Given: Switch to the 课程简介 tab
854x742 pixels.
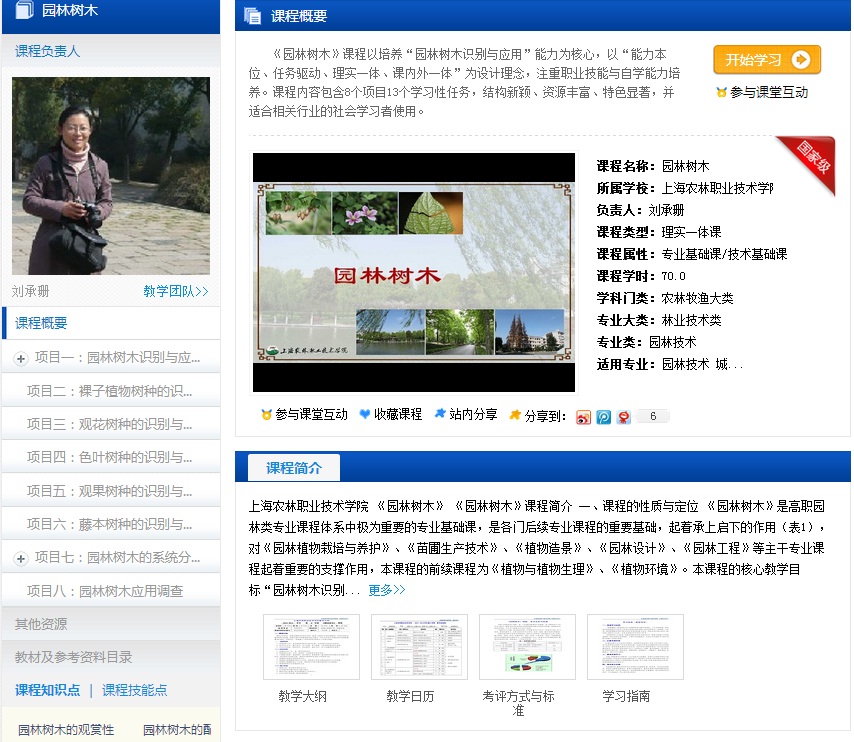Looking at the screenshot, I should (x=294, y=468).
